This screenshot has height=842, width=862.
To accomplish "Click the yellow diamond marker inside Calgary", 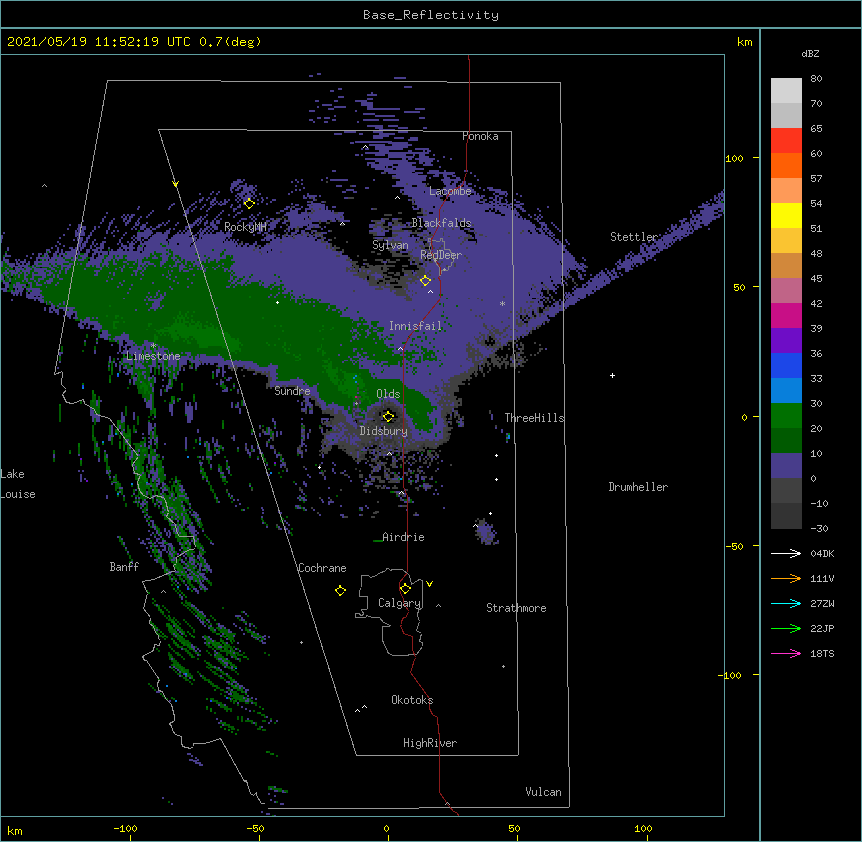I will [x=405, y=589].
